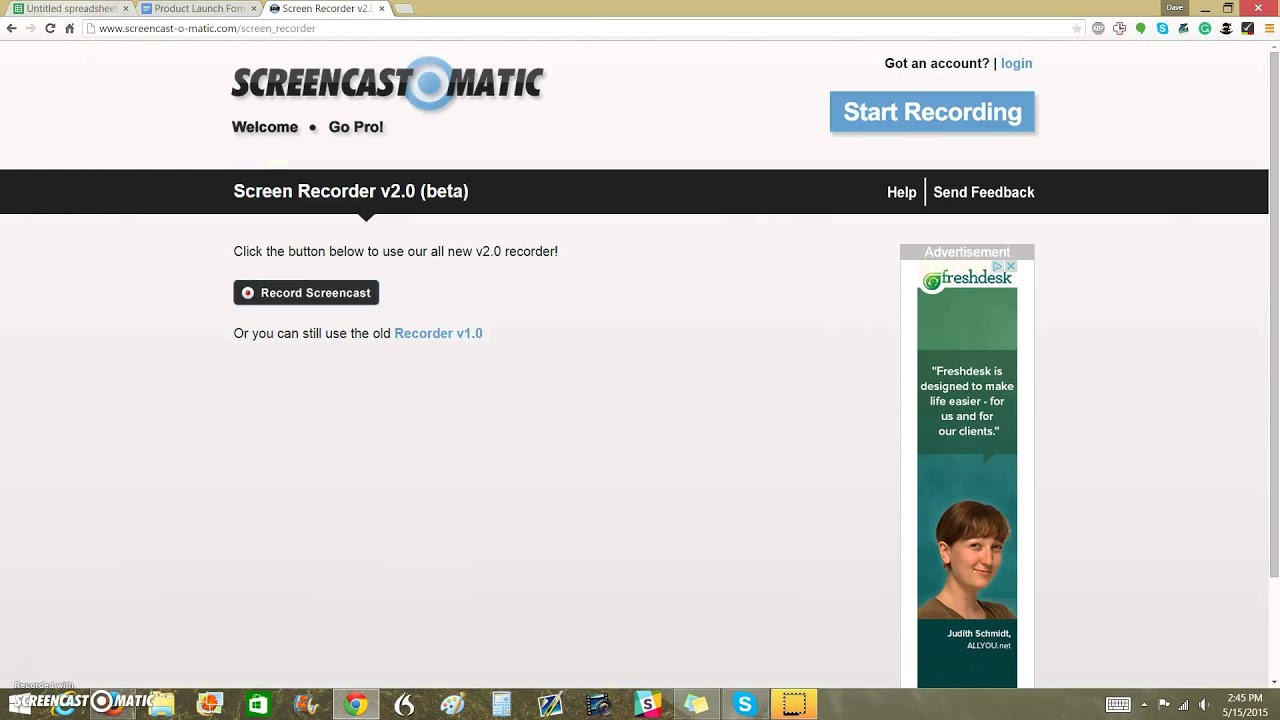Open Paint palette app in taskbar

coord(452,705)
